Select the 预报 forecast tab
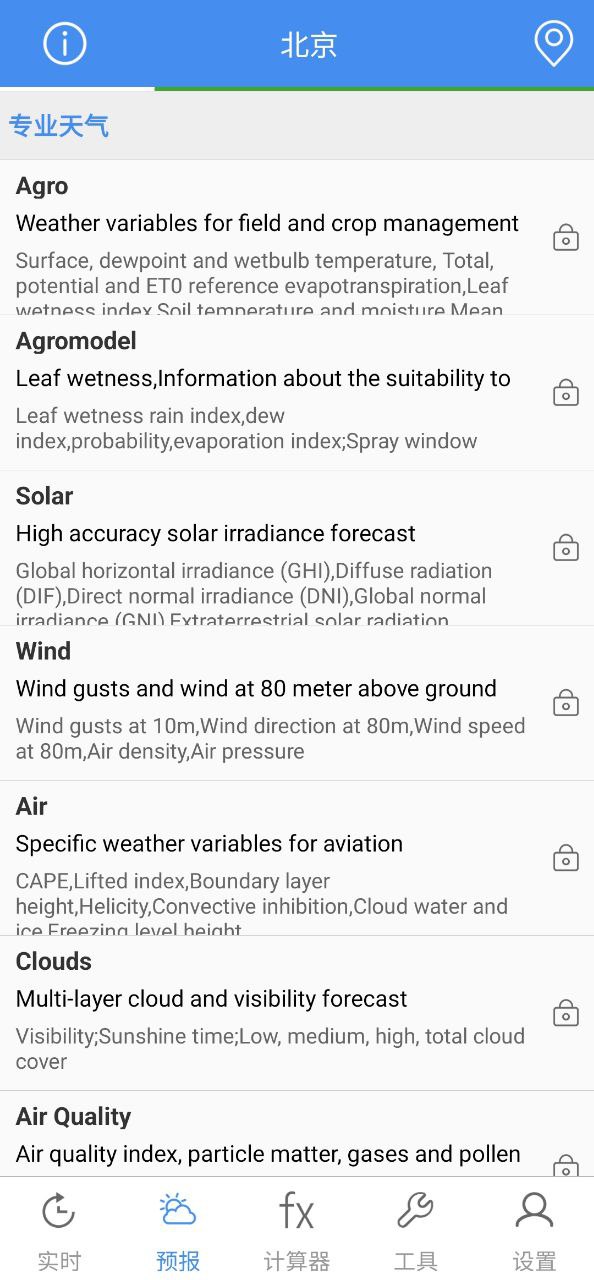The height and width of the screenshot is (1280, 594). click(178, 1229)
